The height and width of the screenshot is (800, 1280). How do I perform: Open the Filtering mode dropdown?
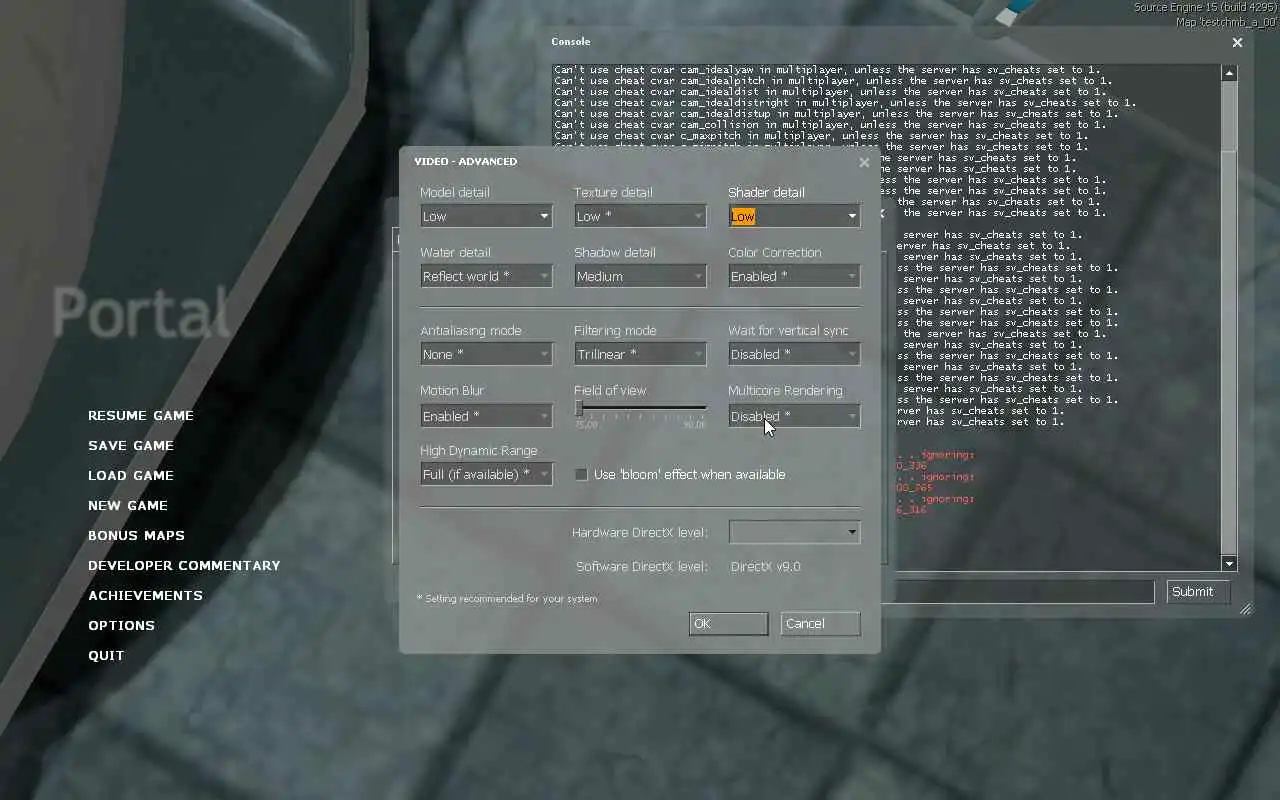(640, 354)
